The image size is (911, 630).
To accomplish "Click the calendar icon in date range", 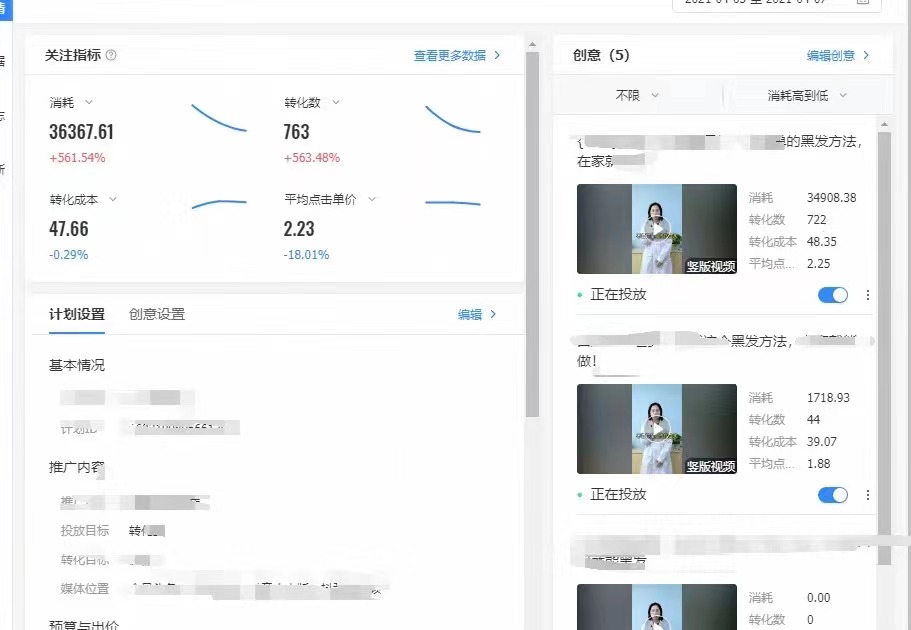I will coord(863,2).
